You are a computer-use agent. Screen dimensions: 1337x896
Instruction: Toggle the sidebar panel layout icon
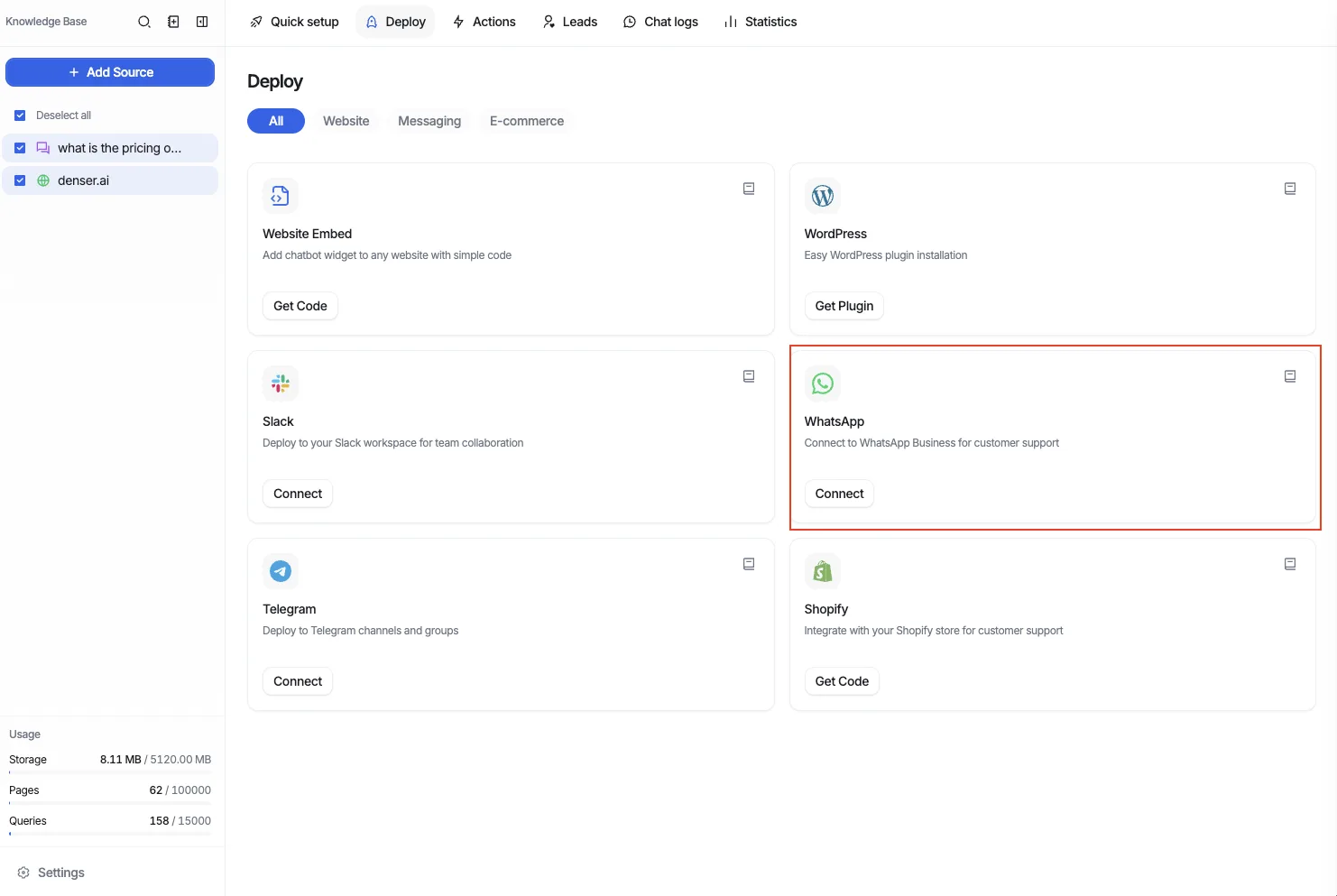coord(202,22)
